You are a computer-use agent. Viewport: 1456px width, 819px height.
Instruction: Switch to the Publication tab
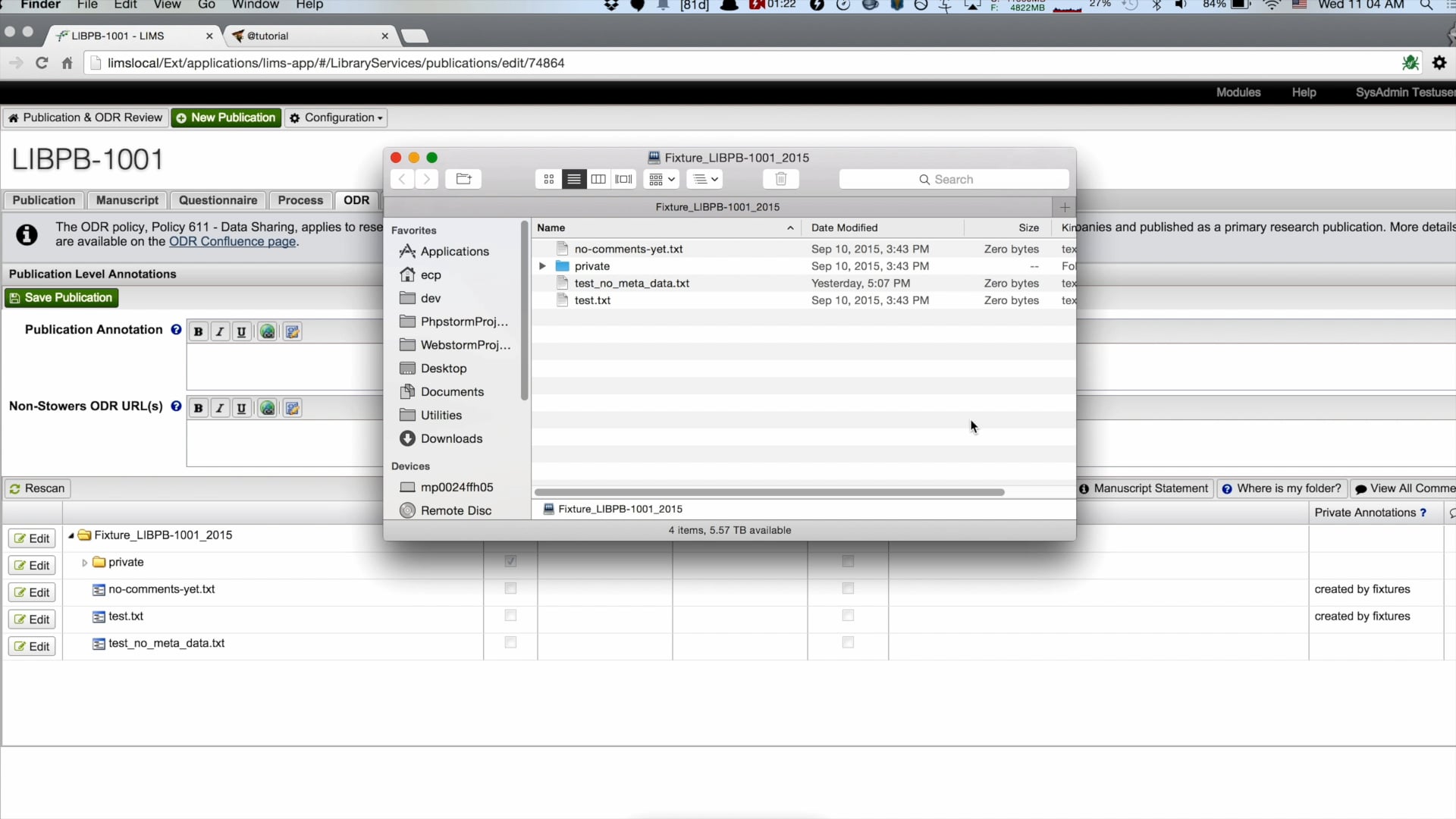pyautogui.click(x=44, y=201)
